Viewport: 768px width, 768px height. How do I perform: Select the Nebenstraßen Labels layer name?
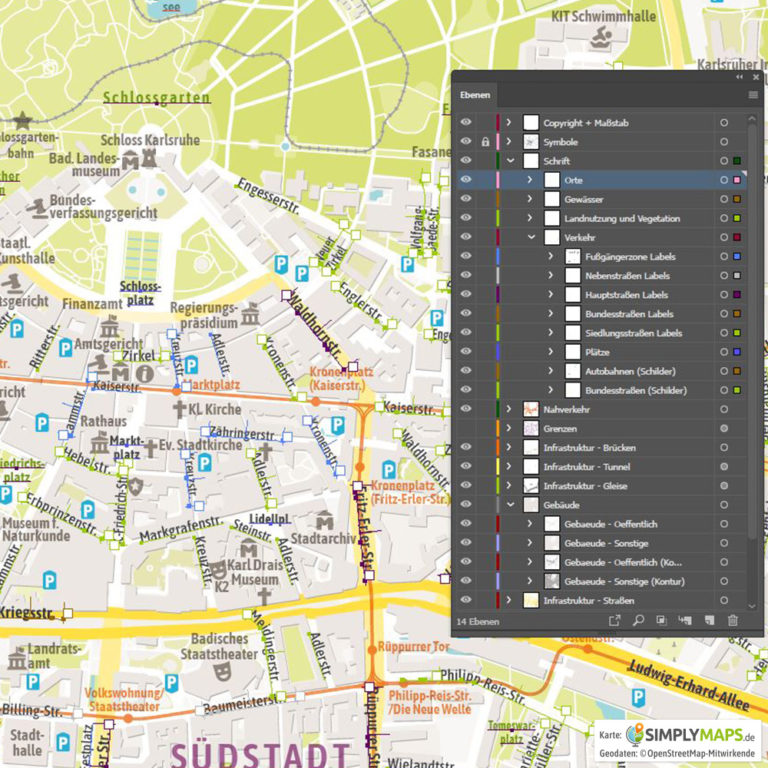(627, 276)
